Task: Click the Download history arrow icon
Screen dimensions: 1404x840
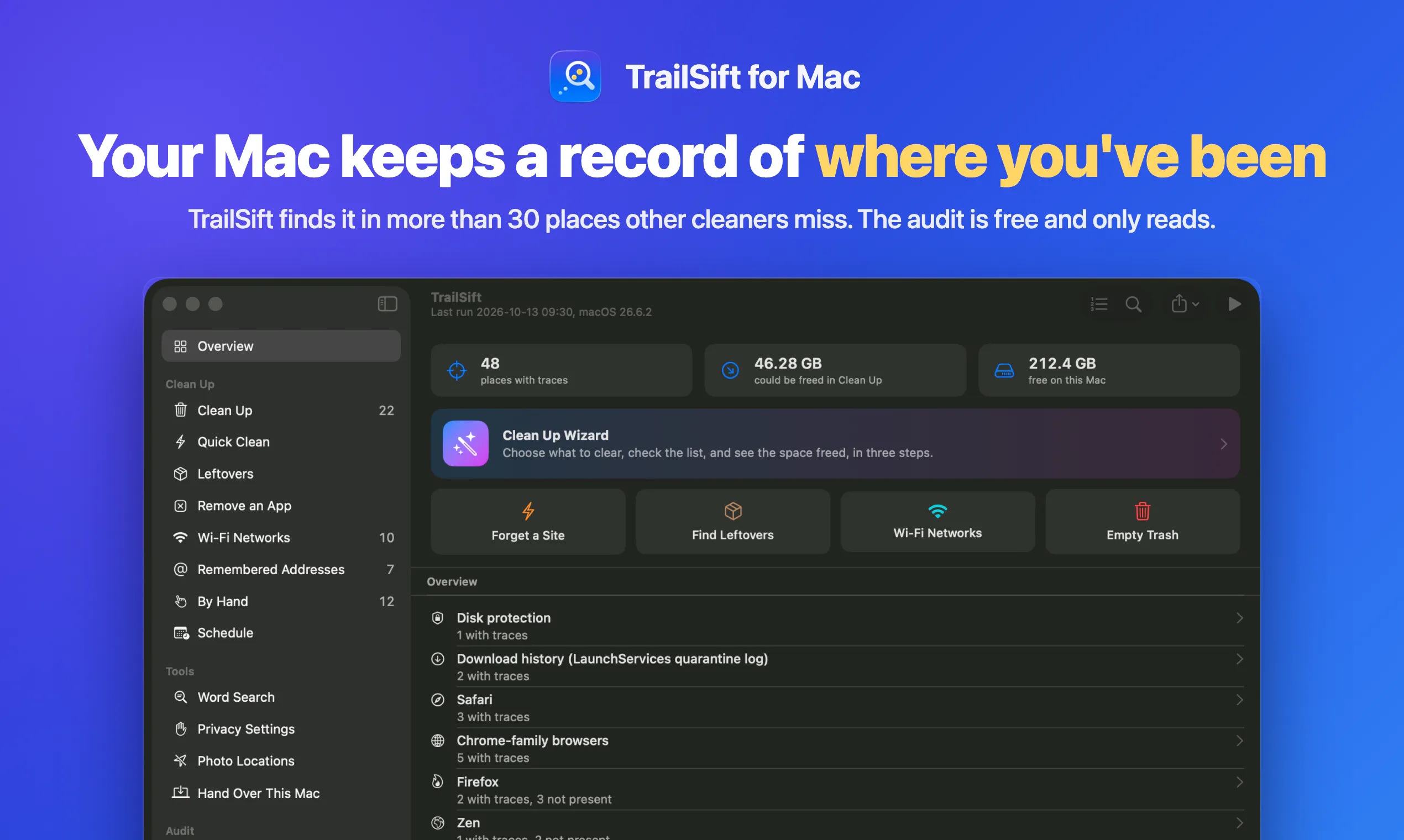Action: point(438,659)
